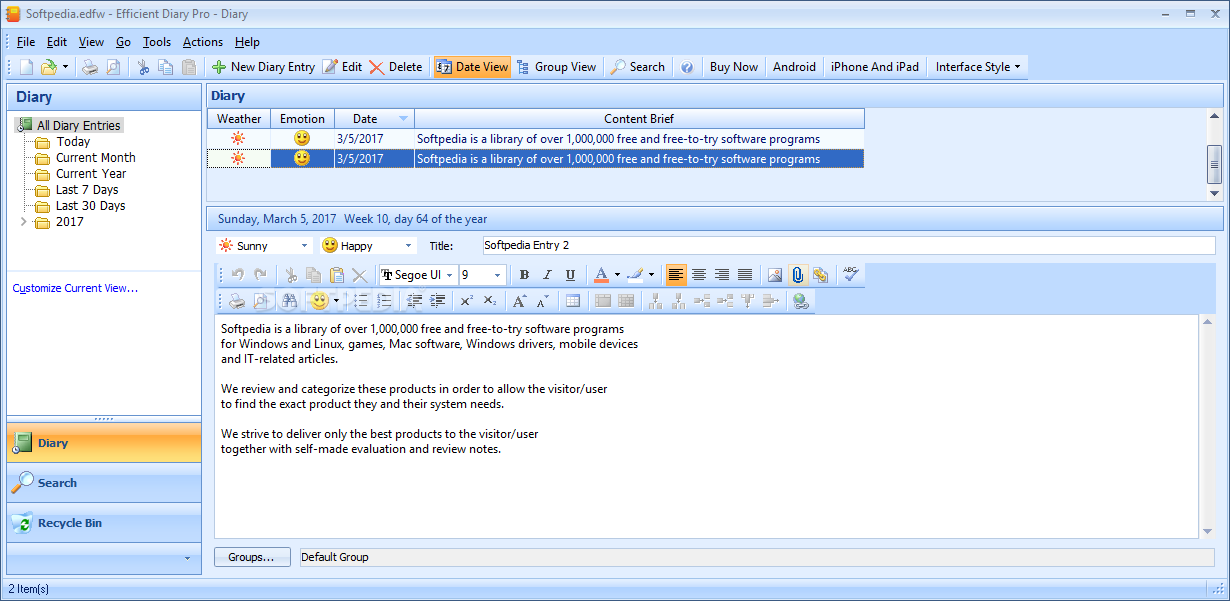Open the font size 9 dropdown

[x=498, y=275]
